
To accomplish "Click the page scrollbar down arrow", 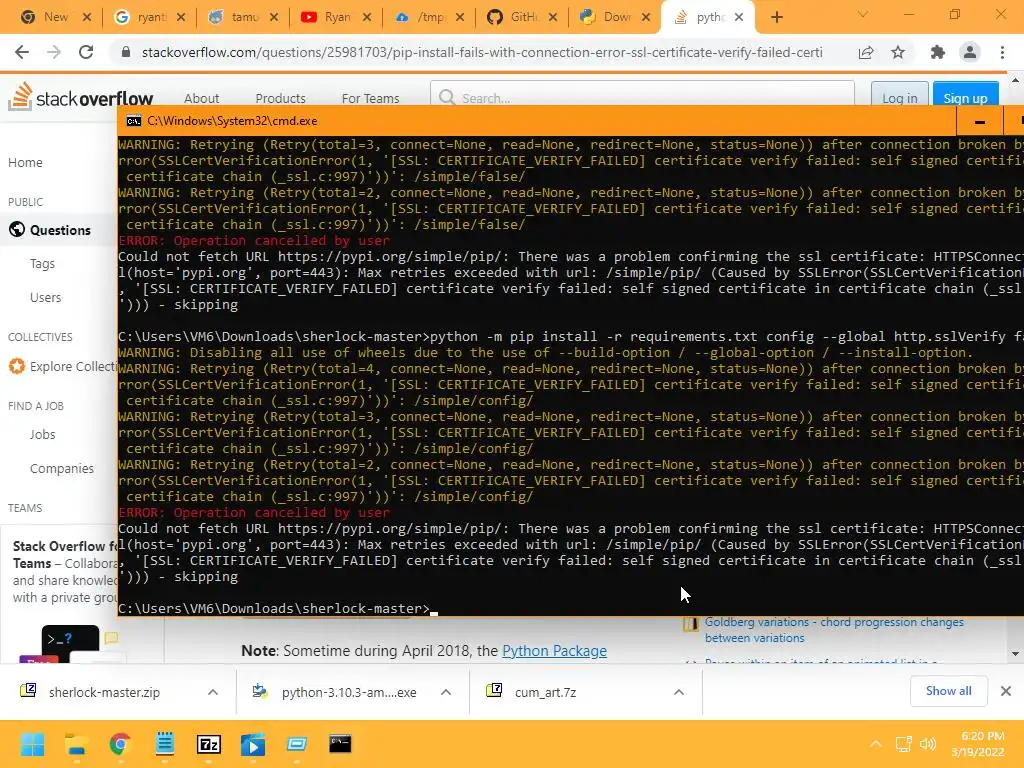I will (x=1015, y=653).
